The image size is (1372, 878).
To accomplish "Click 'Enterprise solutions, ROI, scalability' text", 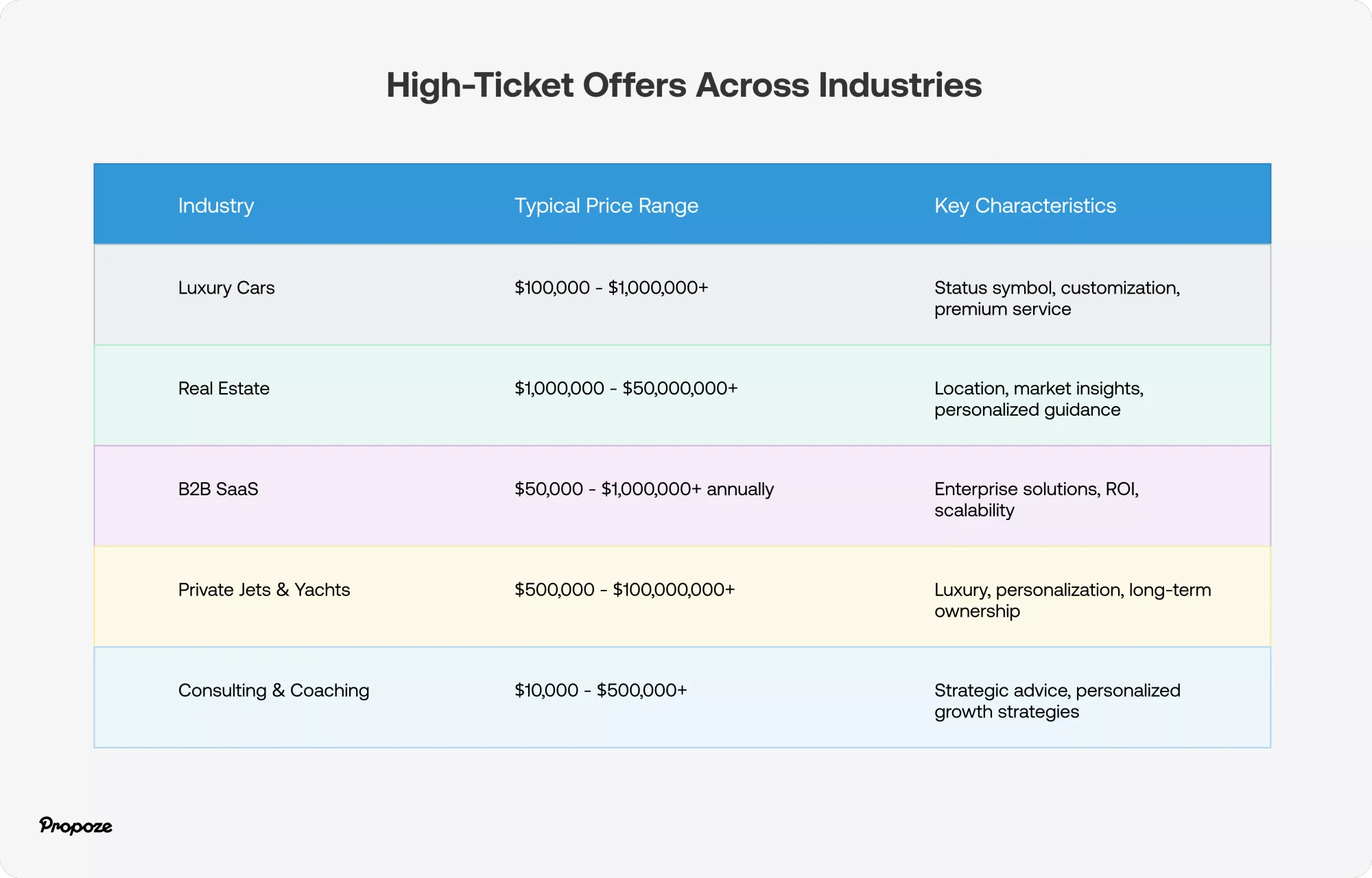I will 1037,499.
